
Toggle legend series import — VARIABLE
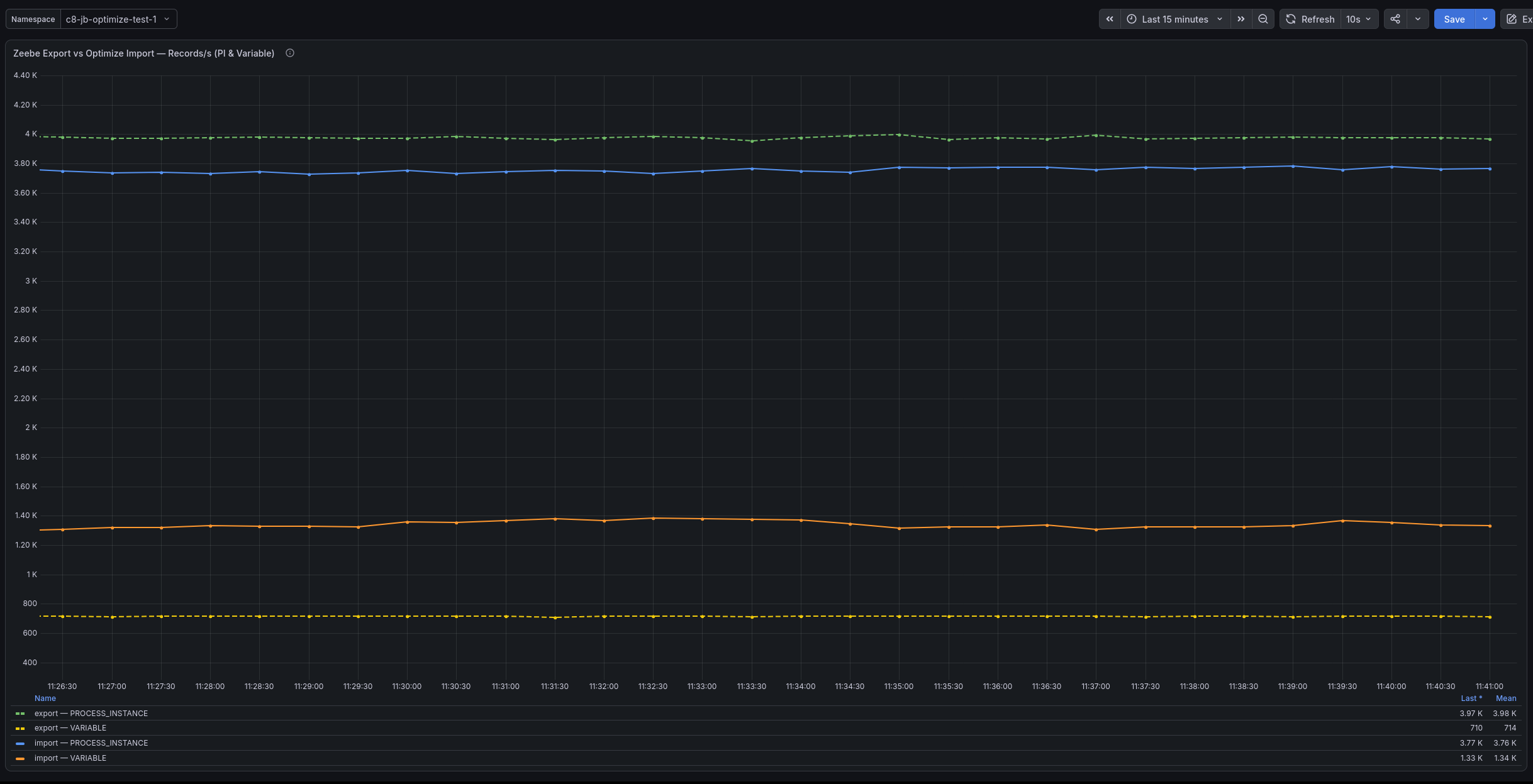click(x=70, y=758)
